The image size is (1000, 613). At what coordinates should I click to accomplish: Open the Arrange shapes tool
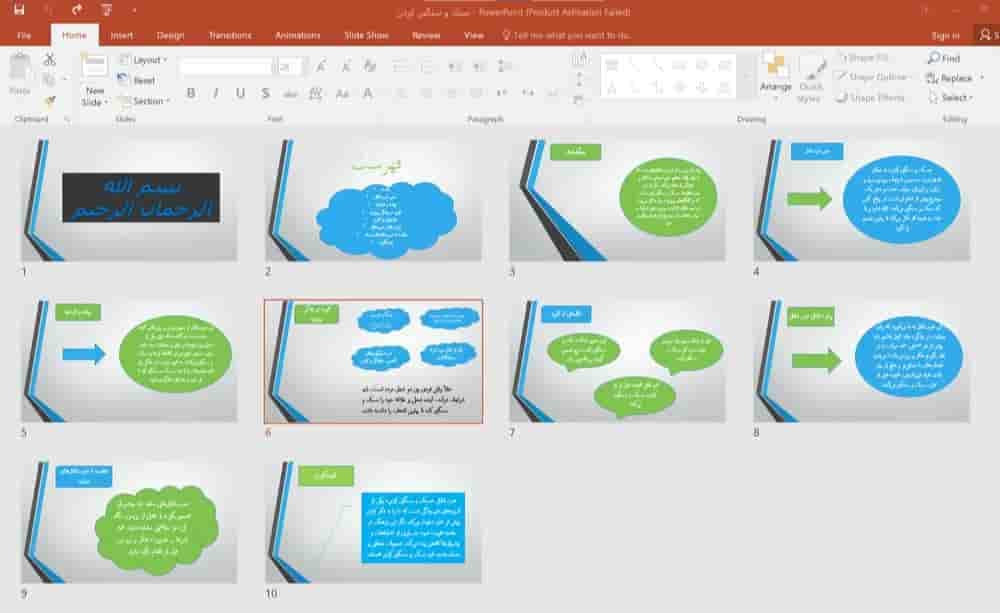coord(776,76)
